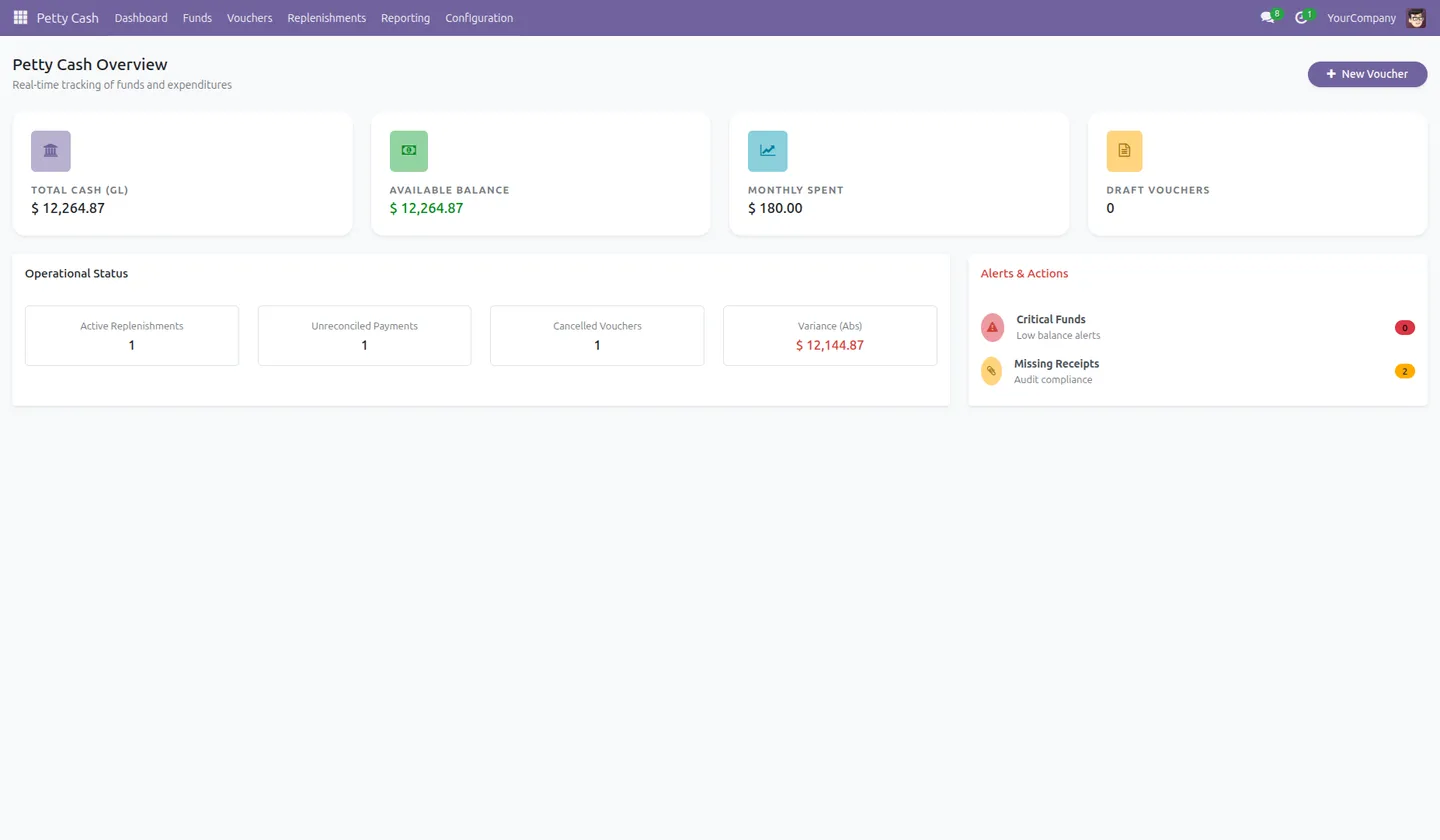Click the red Critical Funds count badge
The height and width of the screenshot is (840, 1440).
click(x=1405, y=327)
